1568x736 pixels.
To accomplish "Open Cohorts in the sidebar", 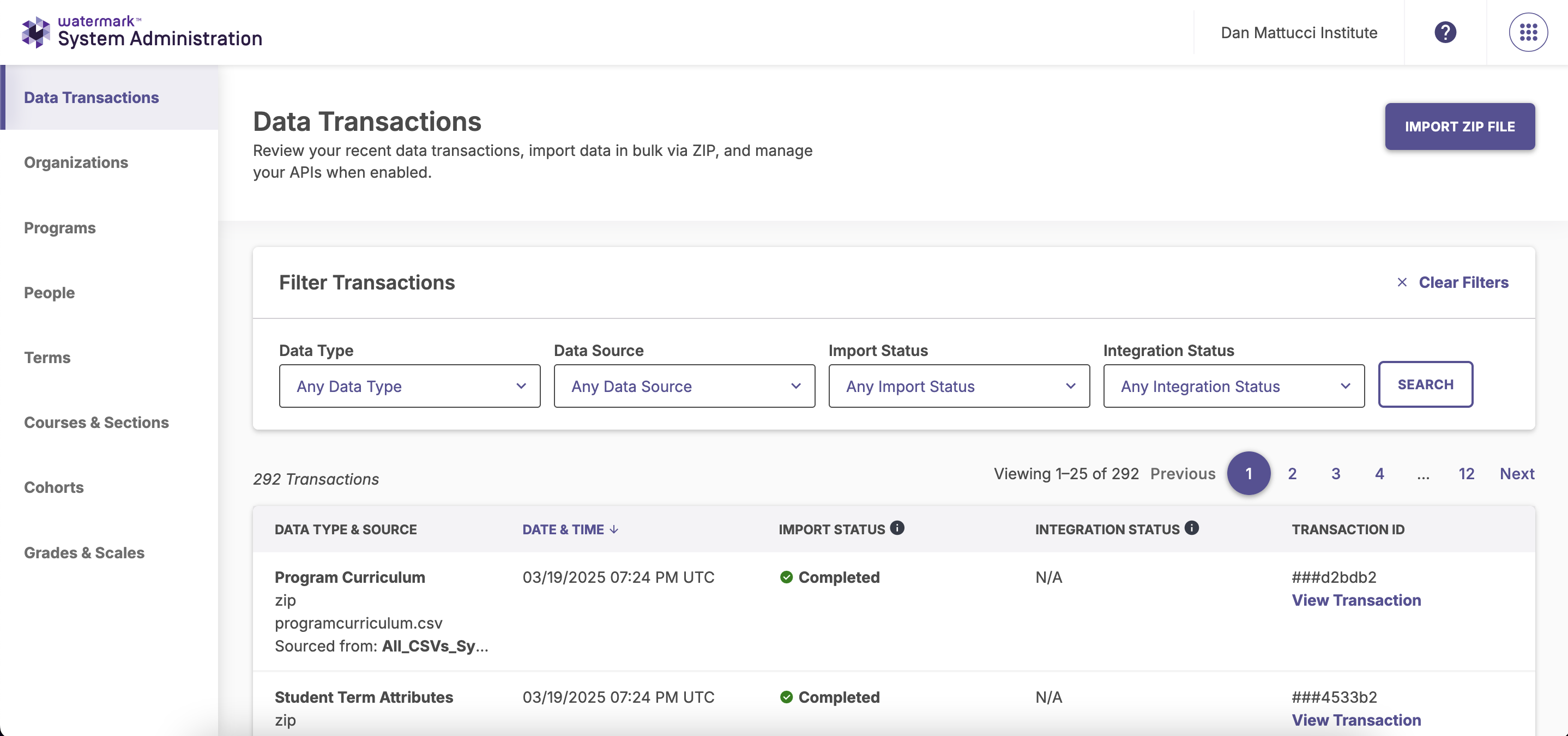I will tap(53, 487).
